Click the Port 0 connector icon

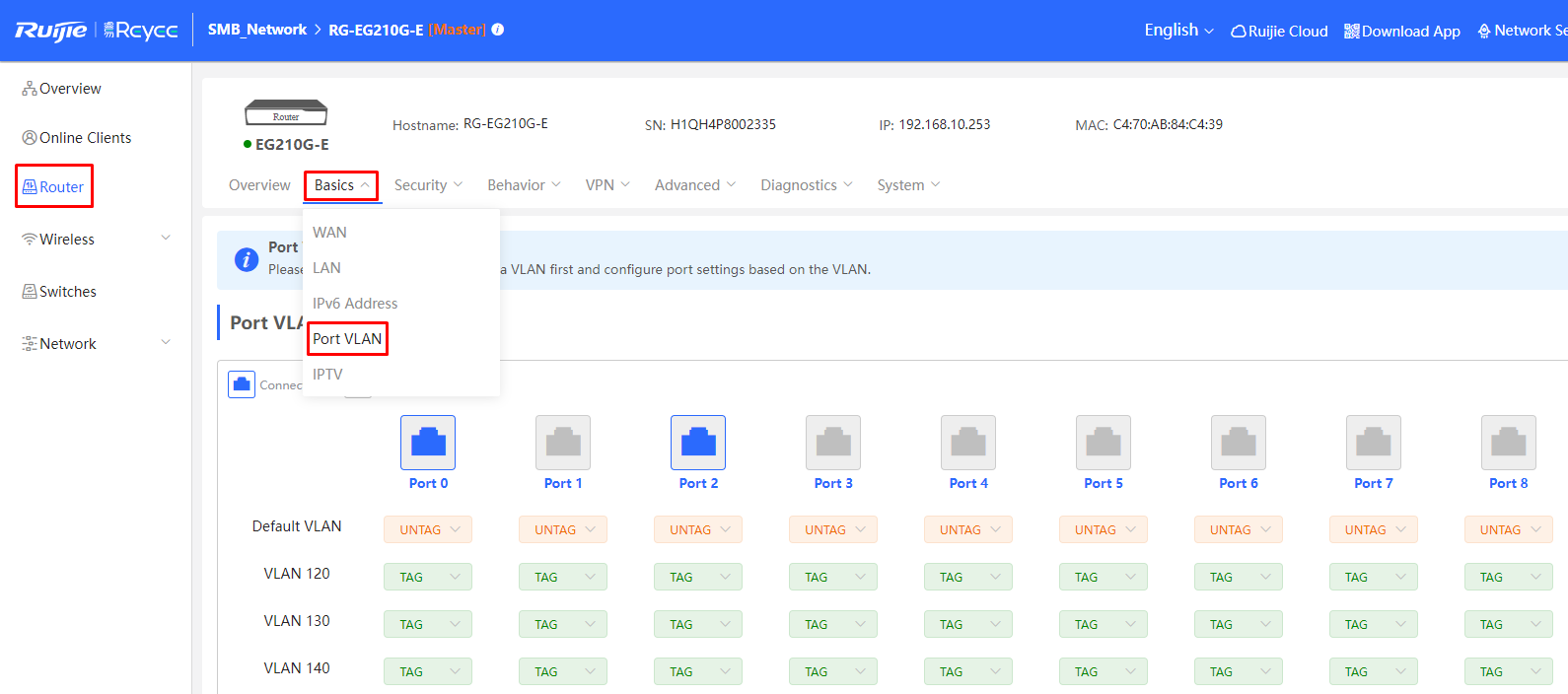coord(428,443)
